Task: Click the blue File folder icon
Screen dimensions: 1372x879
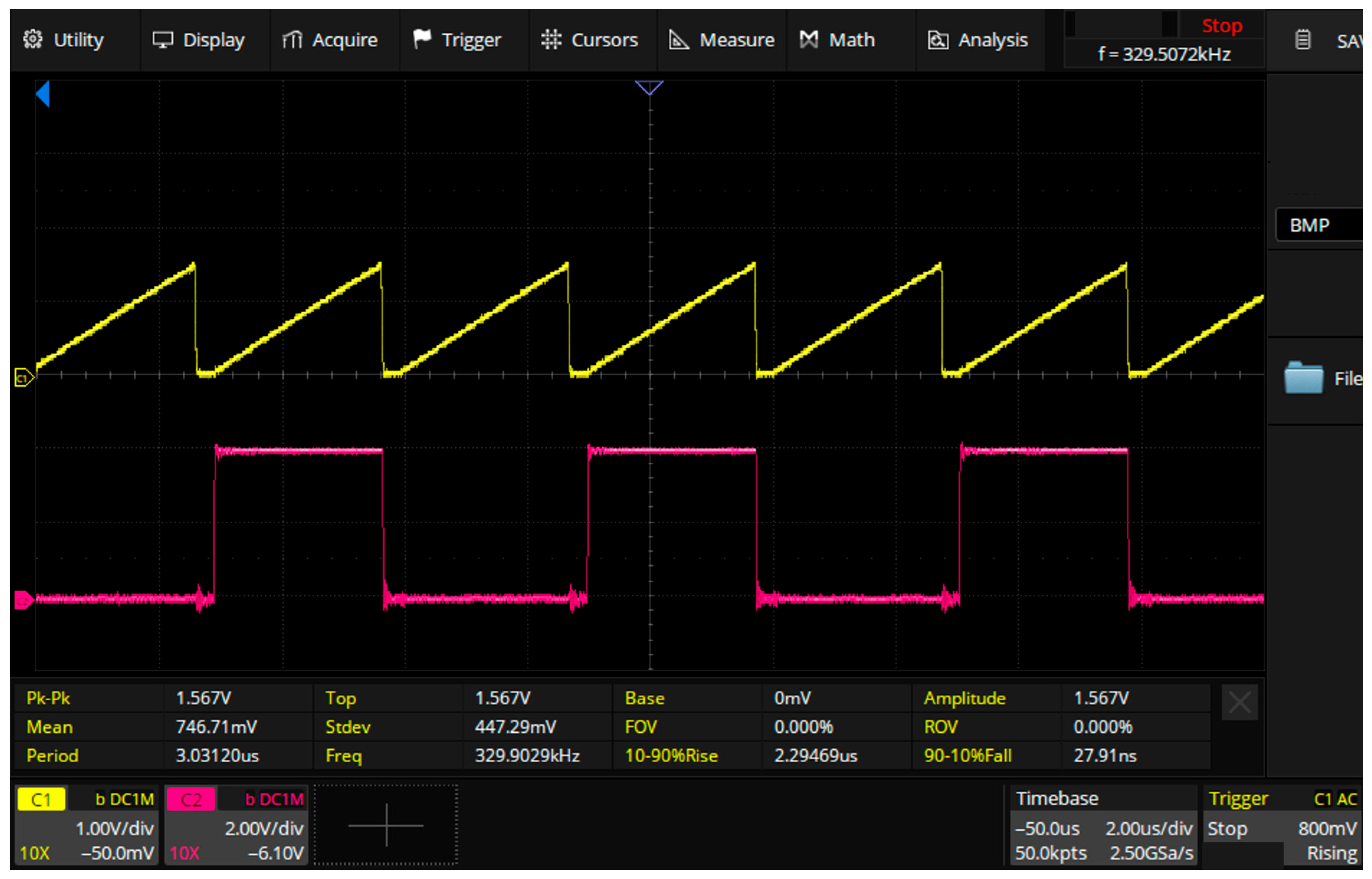Action: coord(1303,377)
